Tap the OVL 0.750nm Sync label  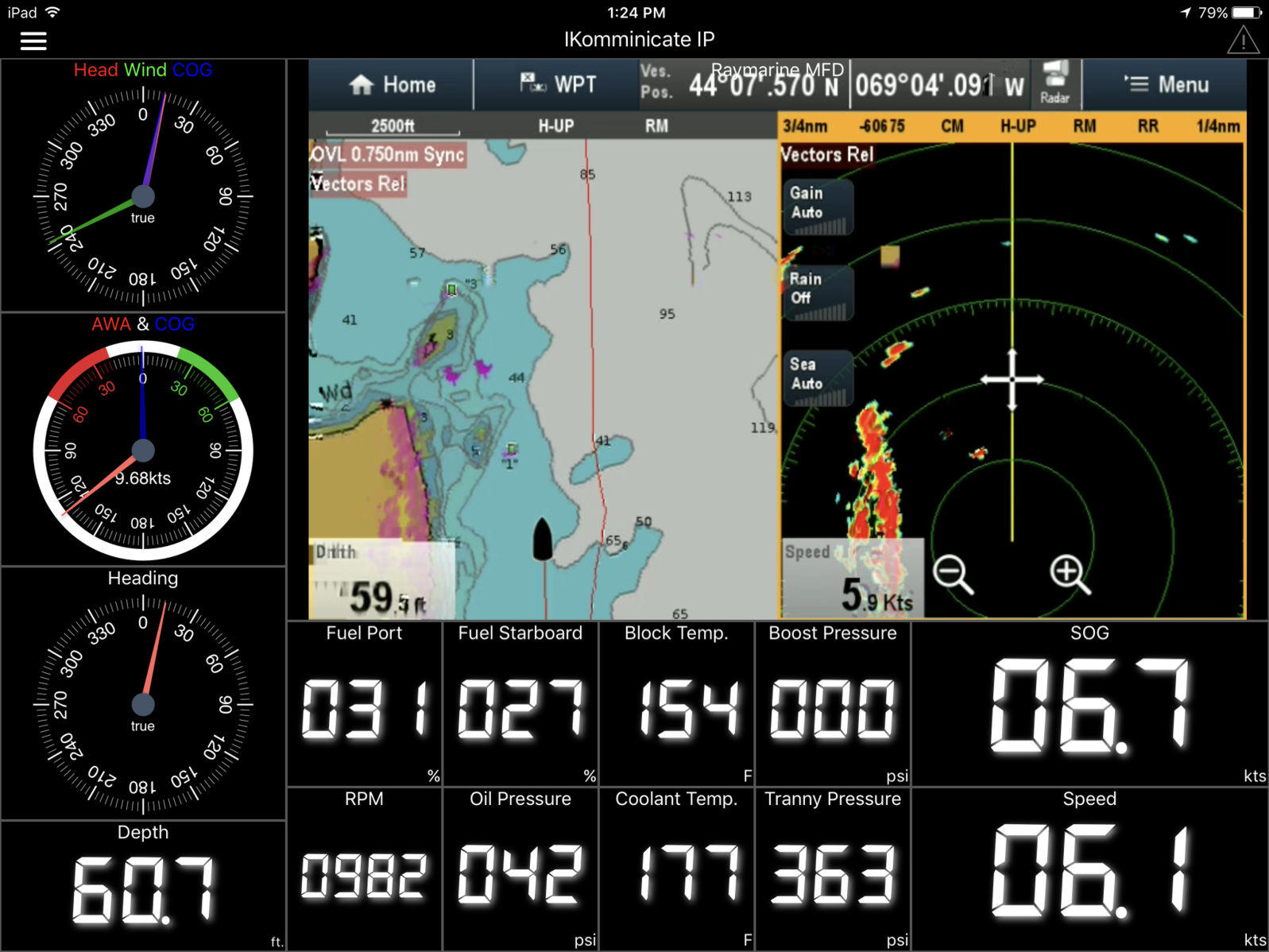click(387, 154)
